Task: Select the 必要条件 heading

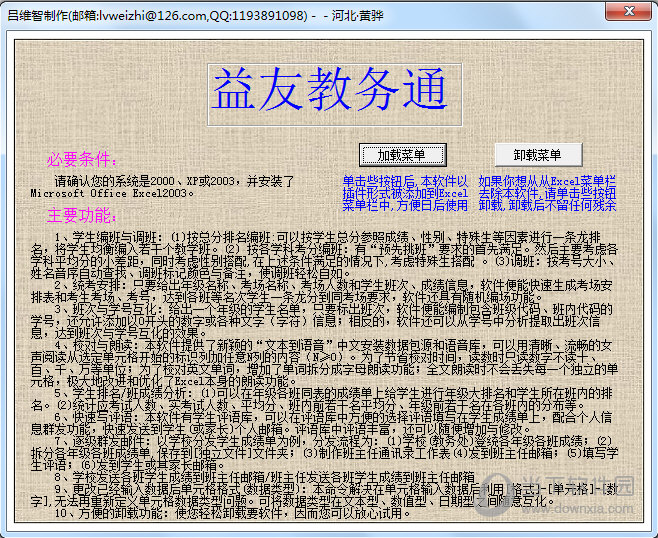Action: pos(81,159)
